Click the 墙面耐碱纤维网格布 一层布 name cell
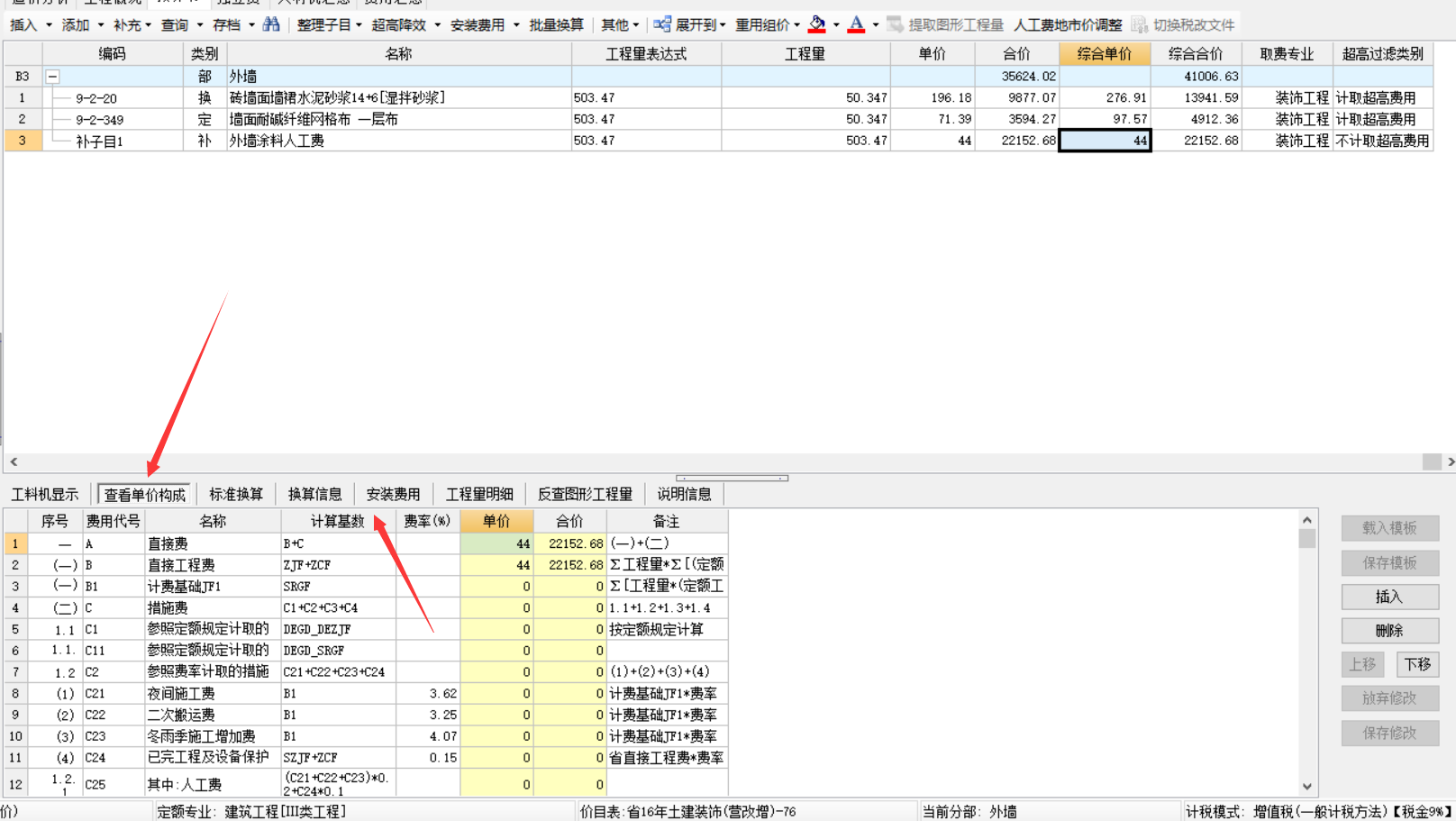1456x821 pixels. pos(398,119)
